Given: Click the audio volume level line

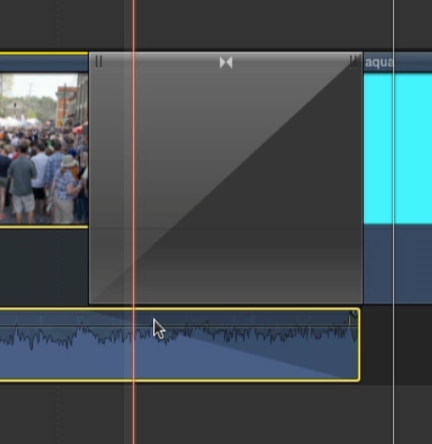Looking at the screenshot, I should (179, 325).
